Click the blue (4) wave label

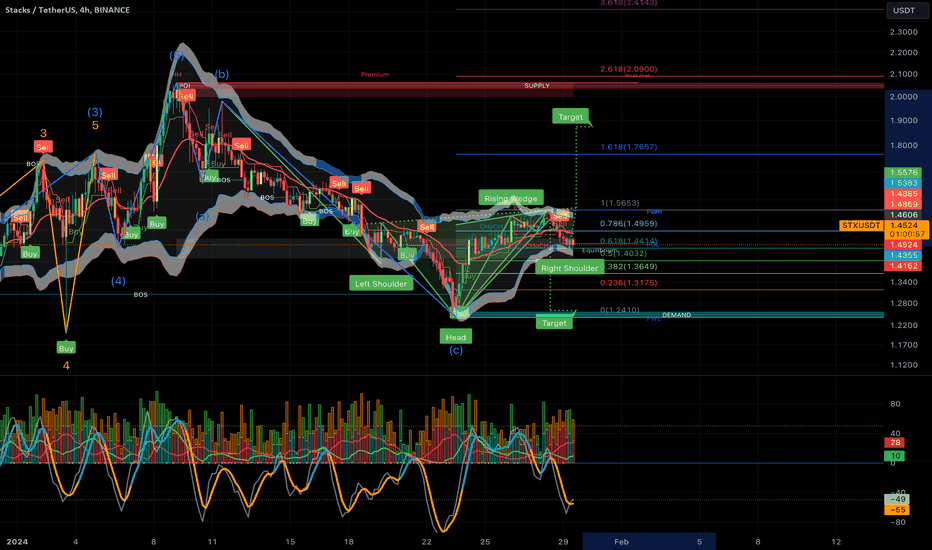pos(118,281)
